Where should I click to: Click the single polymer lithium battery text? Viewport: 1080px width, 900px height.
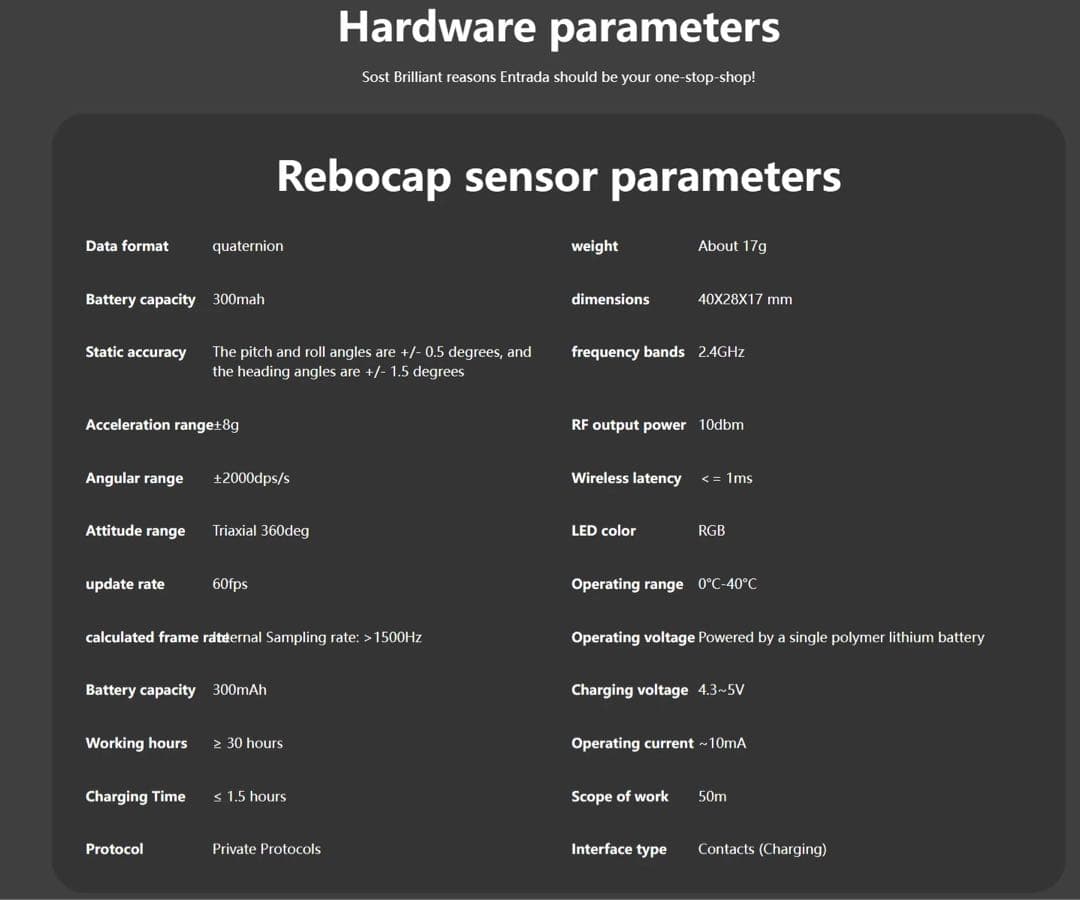(841, 637)
